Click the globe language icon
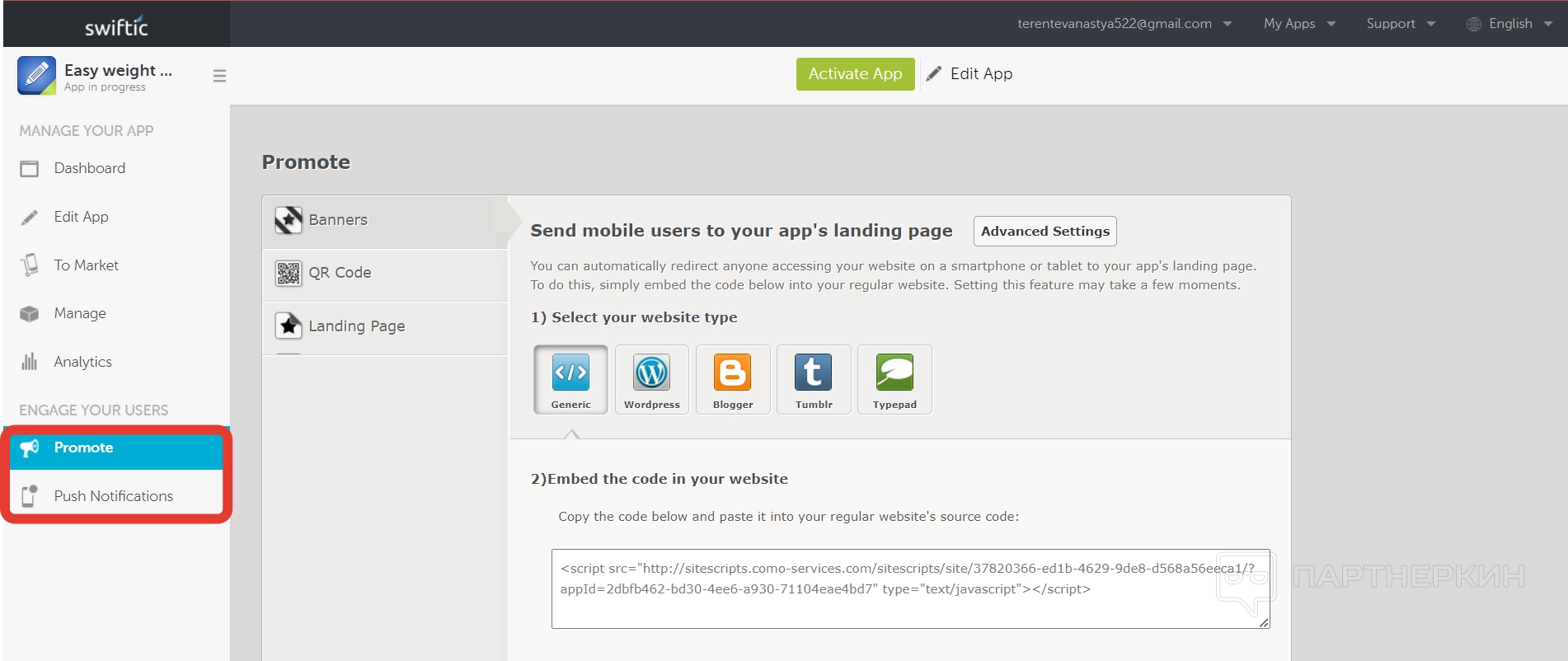The image size is (1568, 661). 1474,24
